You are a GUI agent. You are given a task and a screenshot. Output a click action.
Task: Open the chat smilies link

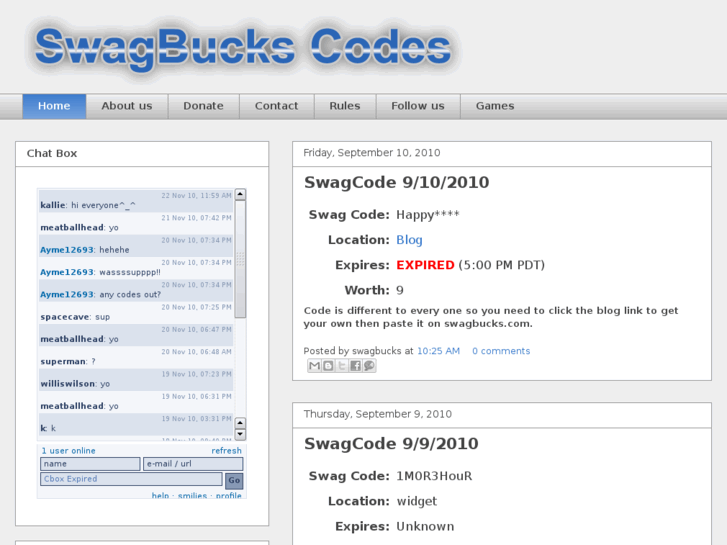tap(192, 495)
